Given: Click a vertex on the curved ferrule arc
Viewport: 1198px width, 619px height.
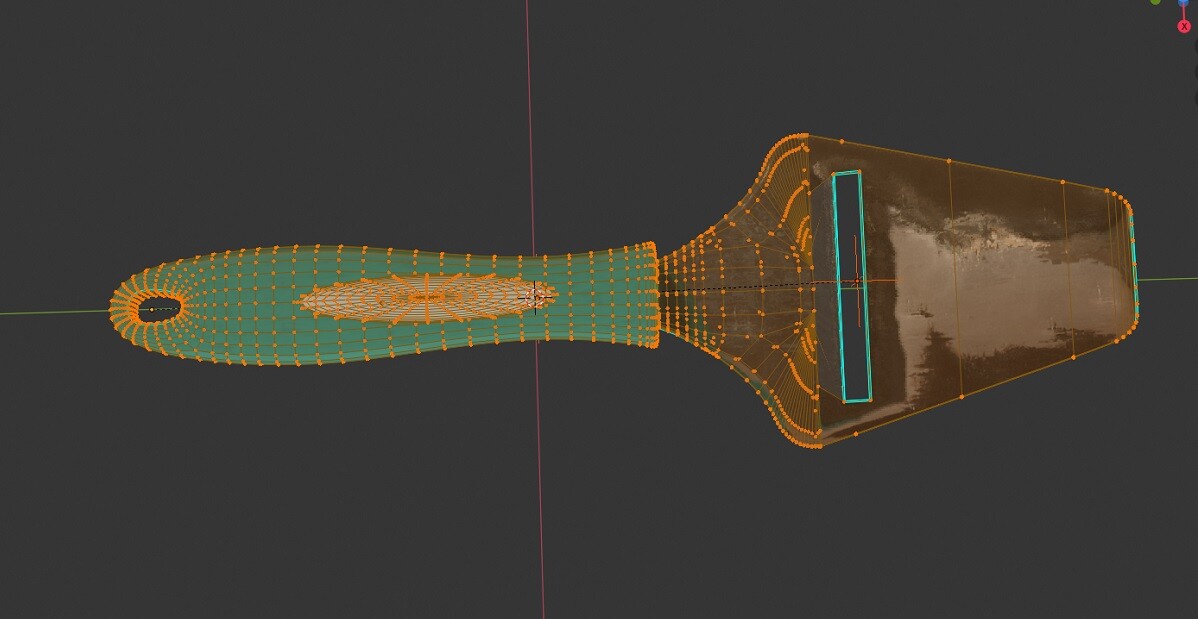Looking at the screenshot, I should (x=790, y=200).
